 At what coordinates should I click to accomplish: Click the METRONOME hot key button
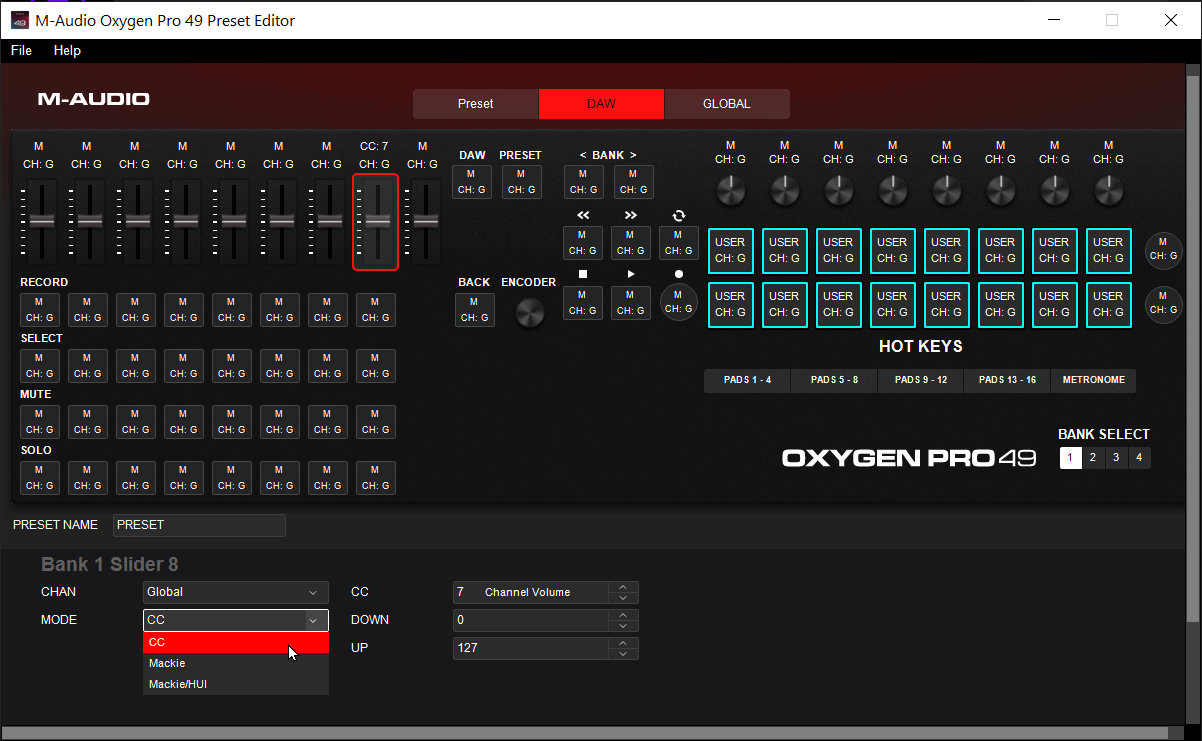pyautogui.click(x=1094, y=380)
